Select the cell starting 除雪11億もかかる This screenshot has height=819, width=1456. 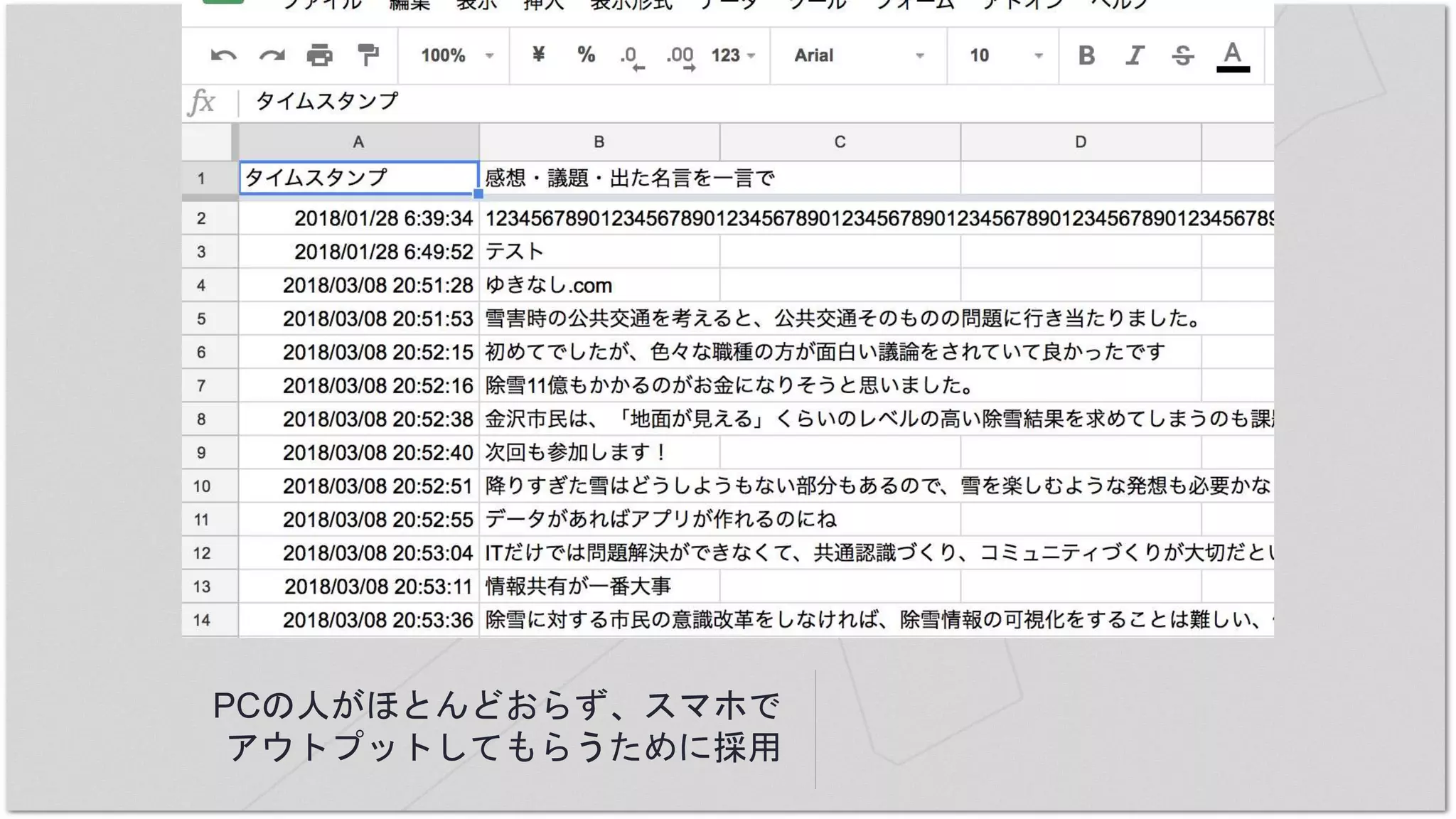[729, 385]
